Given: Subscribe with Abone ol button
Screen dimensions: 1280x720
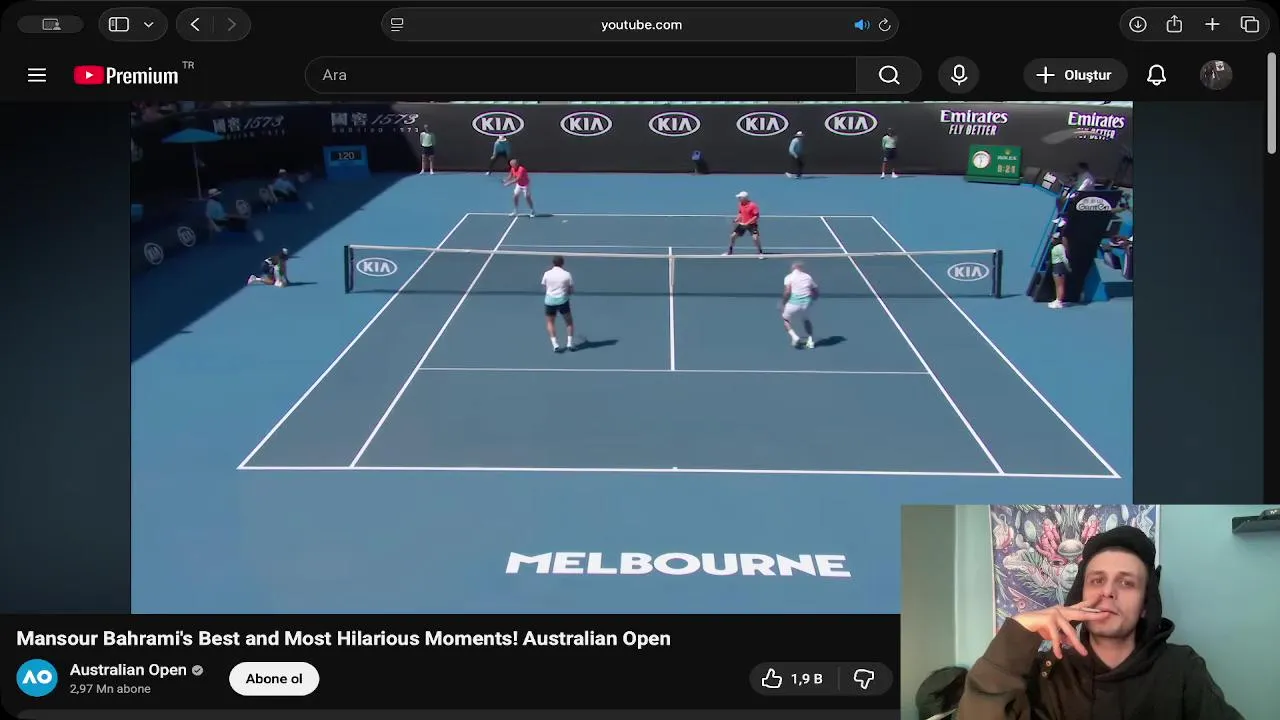Looking at the screenshot, I should click(x=274, y=679).
